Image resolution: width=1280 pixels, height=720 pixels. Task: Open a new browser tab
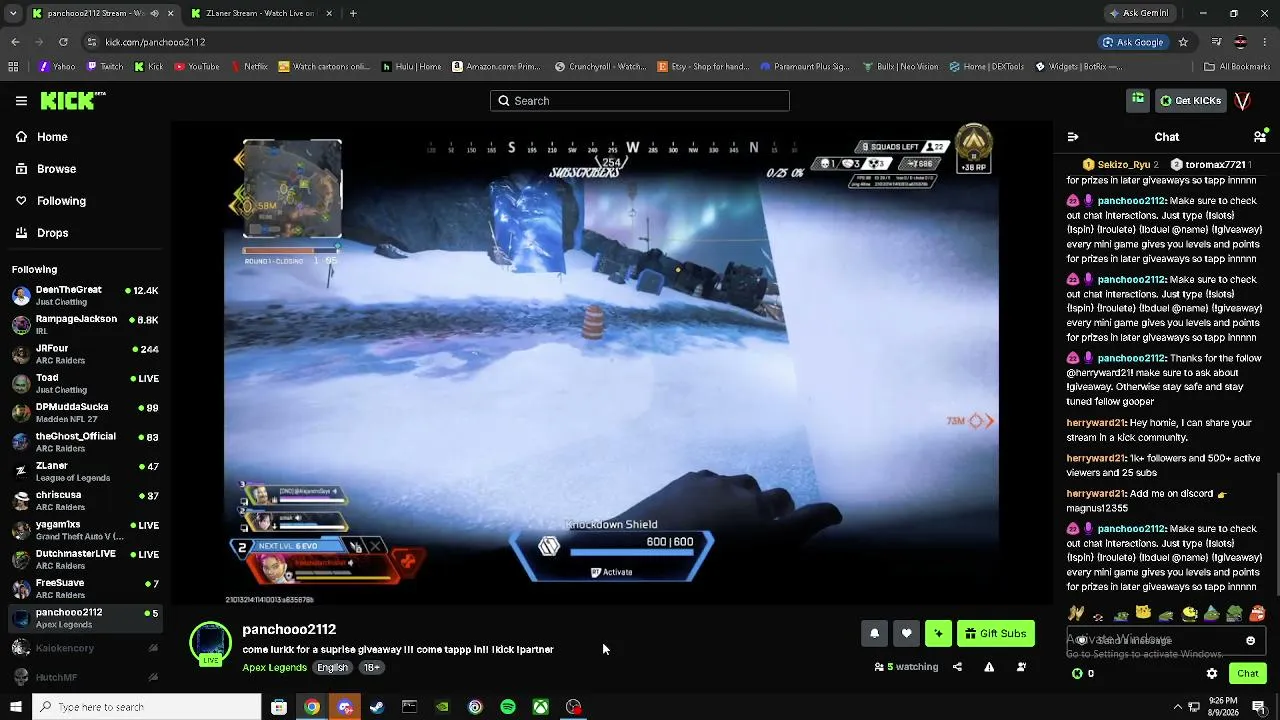pyautogui.click(x=353, y=13)
